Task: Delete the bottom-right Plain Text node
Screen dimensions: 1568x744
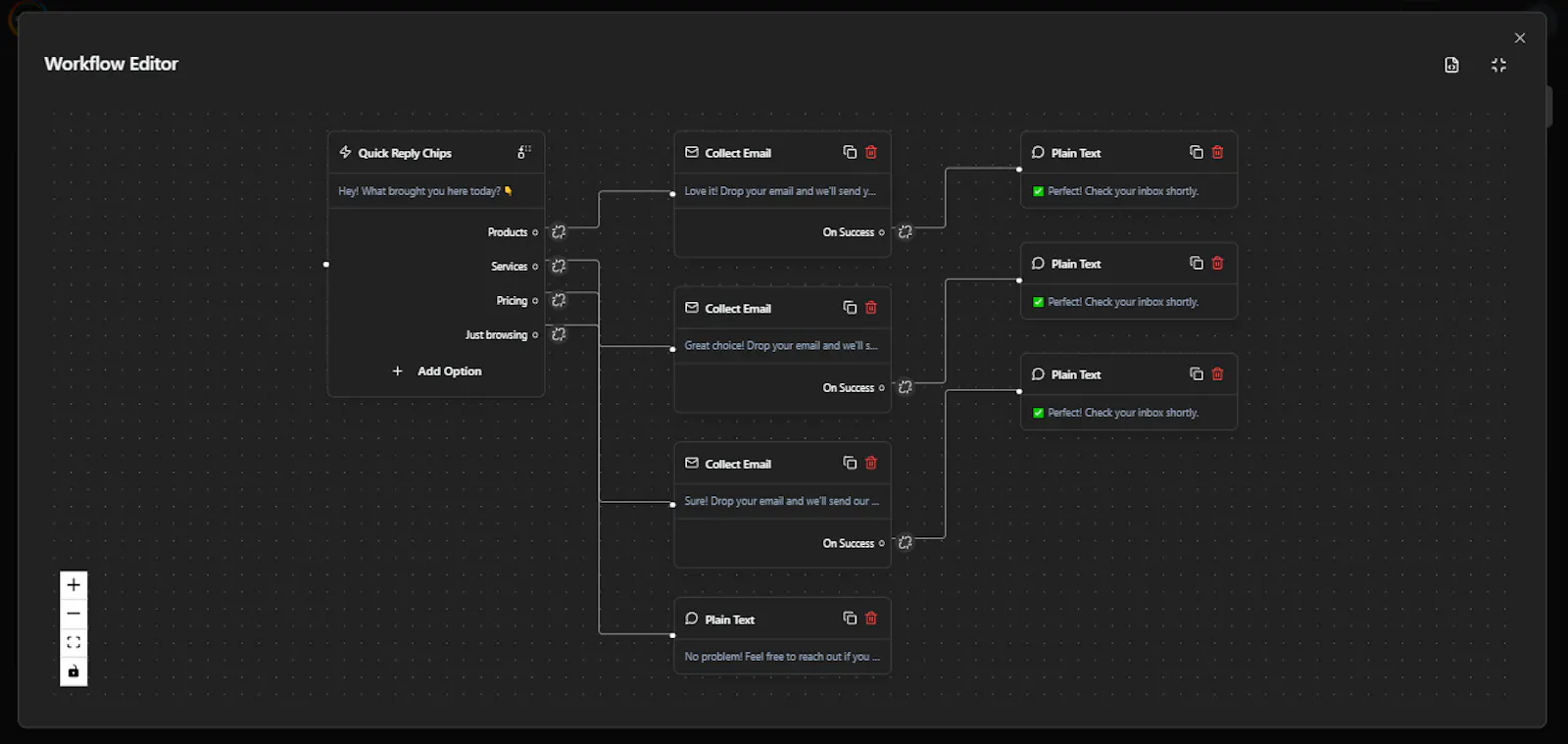Action: [x=1218, y=373]
